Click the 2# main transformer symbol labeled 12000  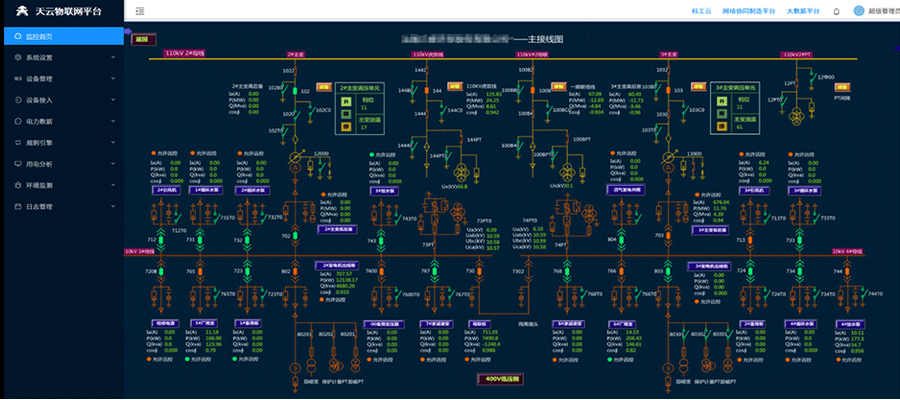point(297,159)
